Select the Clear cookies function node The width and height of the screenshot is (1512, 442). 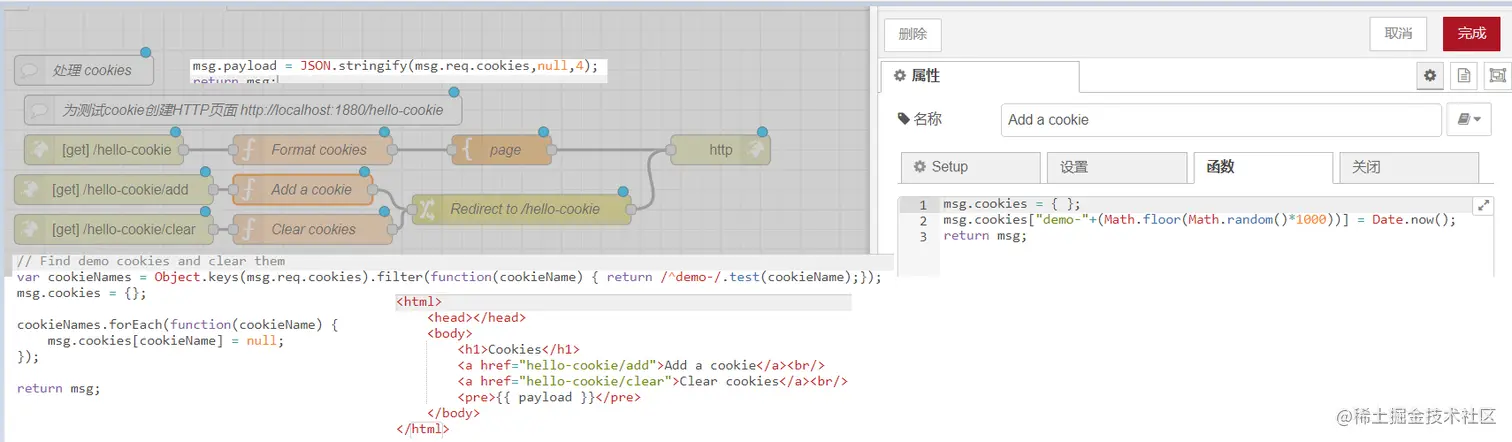click(312, 229)
